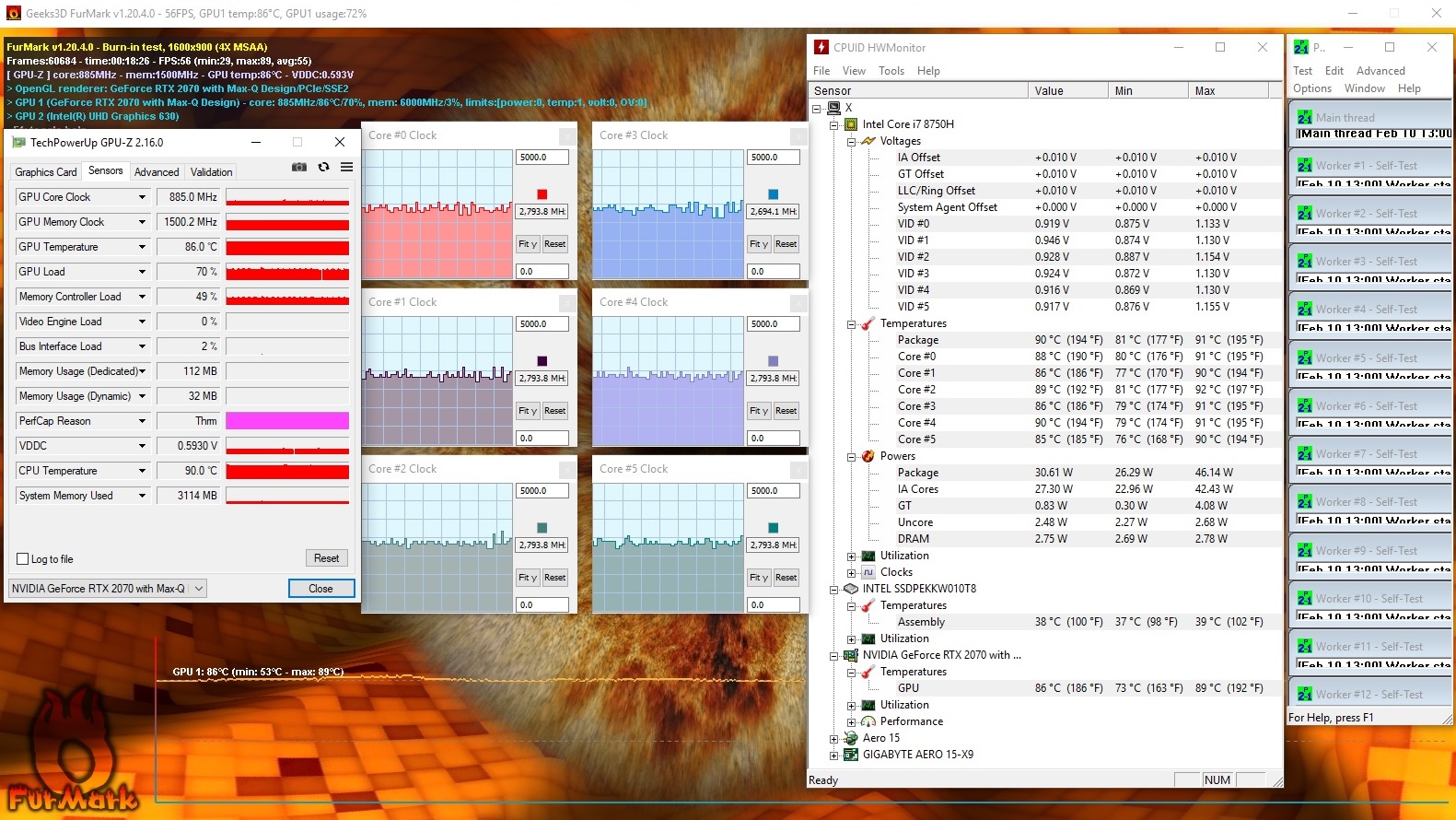This screenshot has width=1456, height=820.
Task: Click the Utilization icon under Intel Core i7
Action: coord(868,556)
